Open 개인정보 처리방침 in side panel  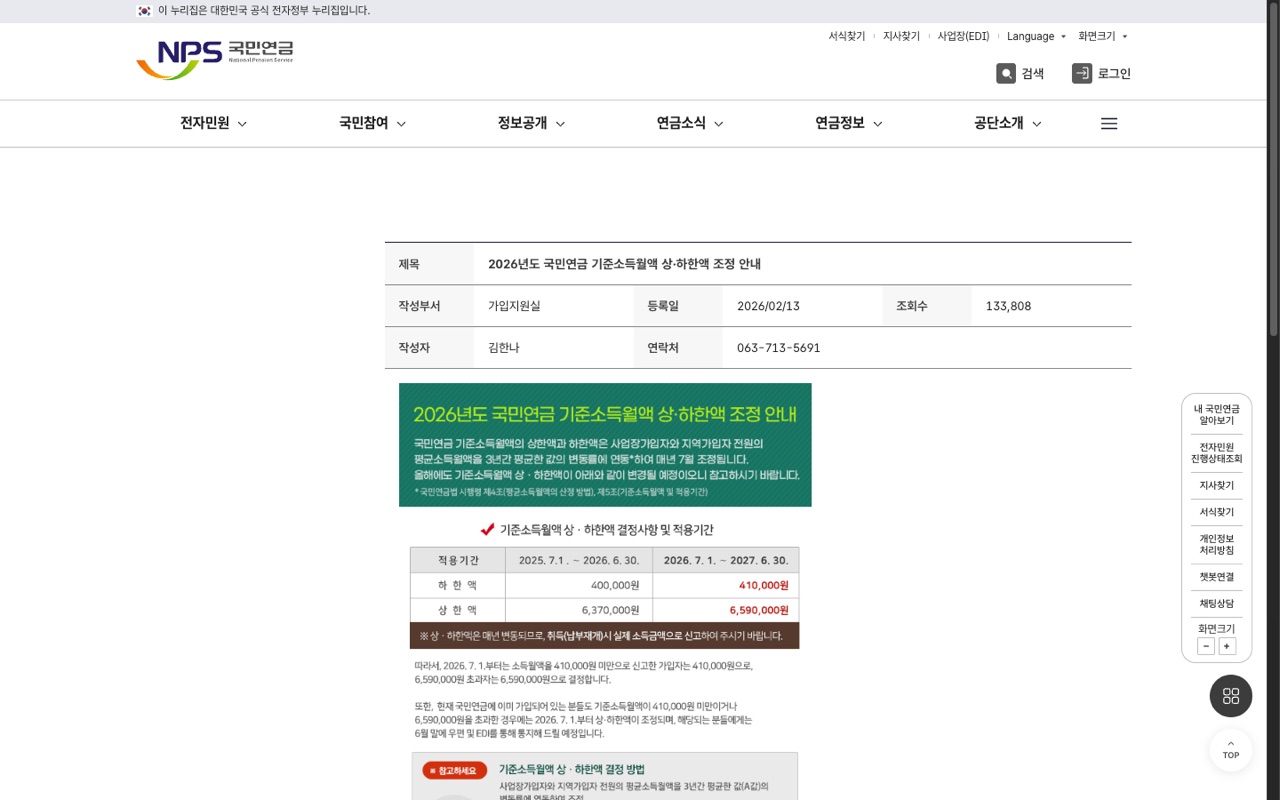(1216, 544)
